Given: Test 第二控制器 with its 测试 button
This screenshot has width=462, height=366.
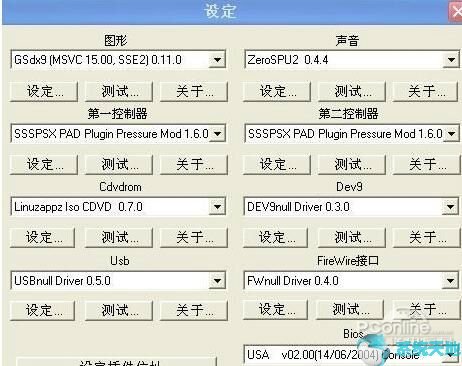Looking at the screenshot, I should (x=352, y=164).
